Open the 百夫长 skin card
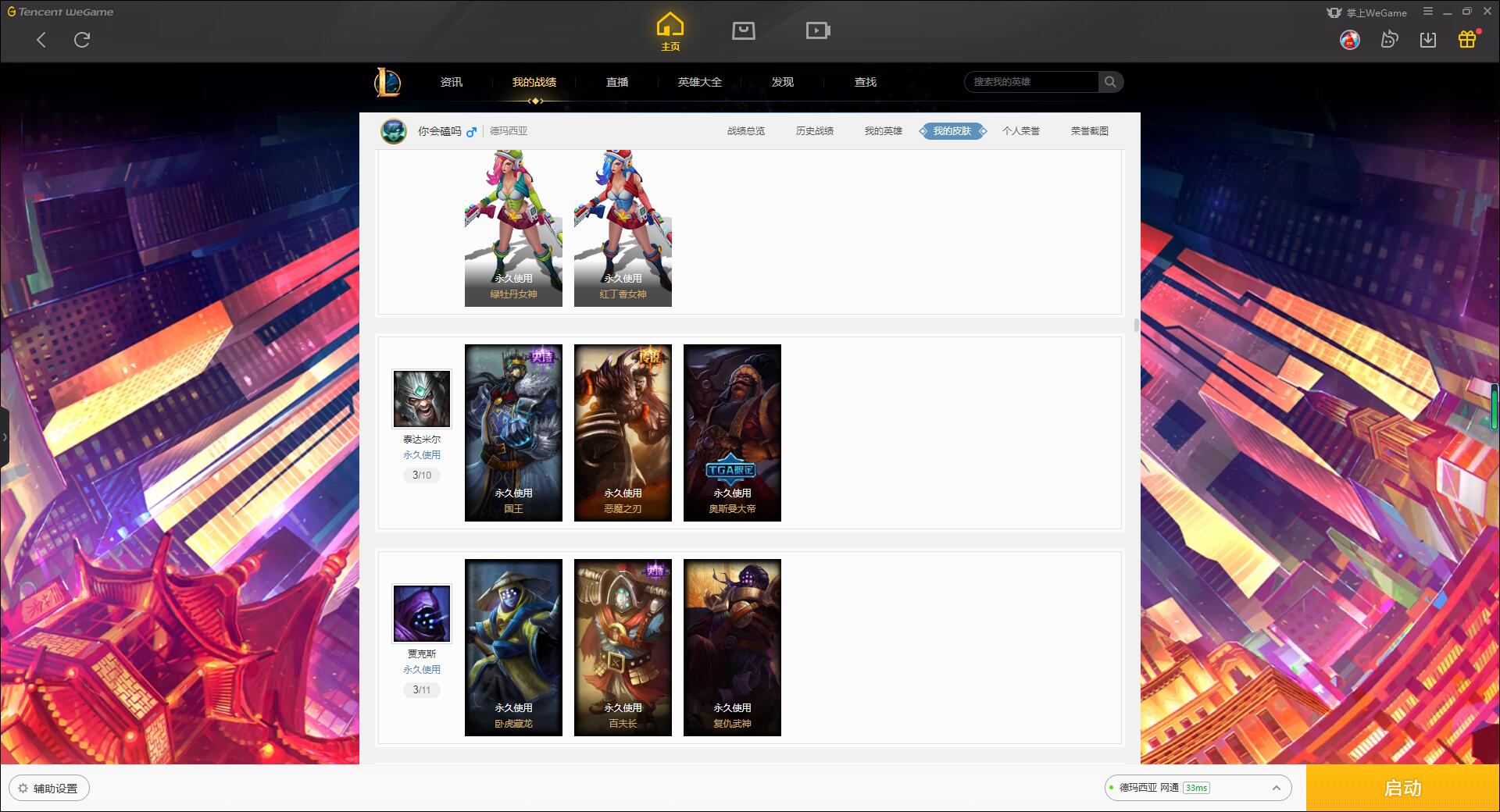The width and height of the screenshot is (1500, 812). (623, 647)
